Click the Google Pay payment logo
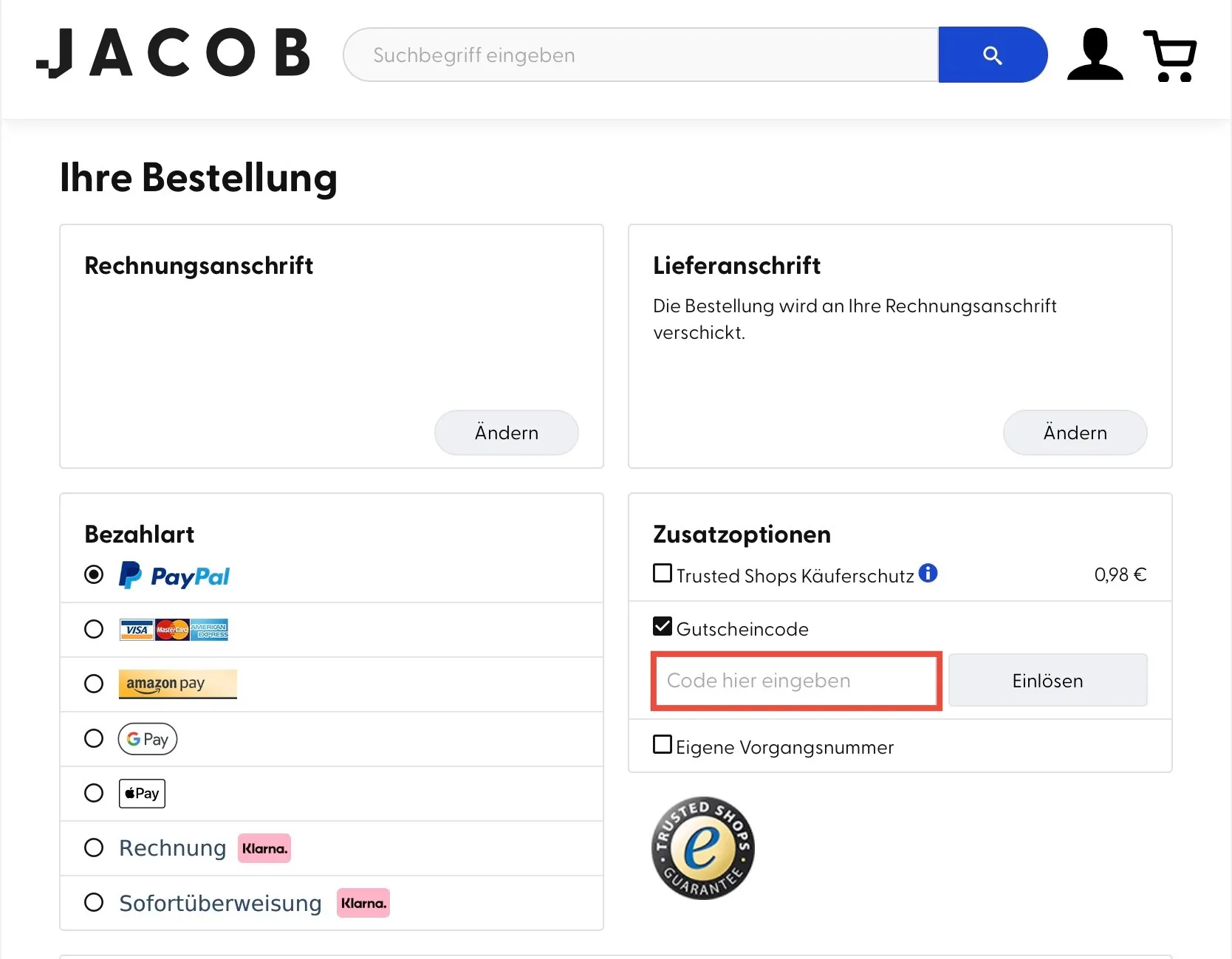The height and width of the screenshot is (959, 1232). coord(147,738)
